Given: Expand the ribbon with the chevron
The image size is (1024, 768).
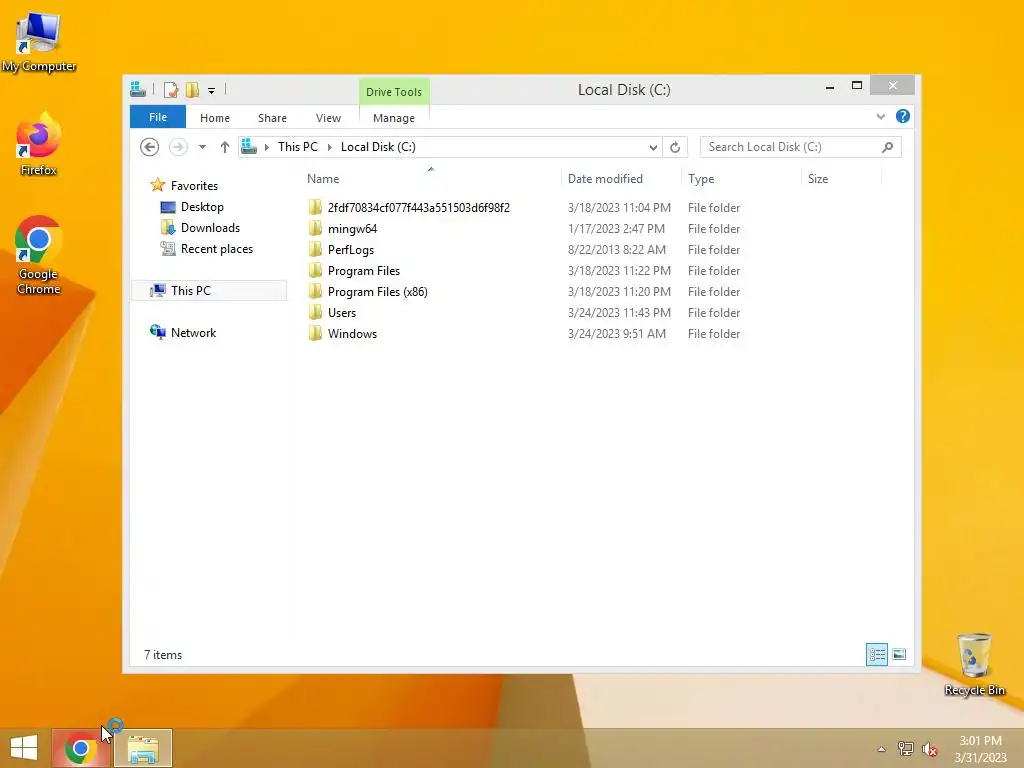Looking at the screenshot, I should point(880,116).
